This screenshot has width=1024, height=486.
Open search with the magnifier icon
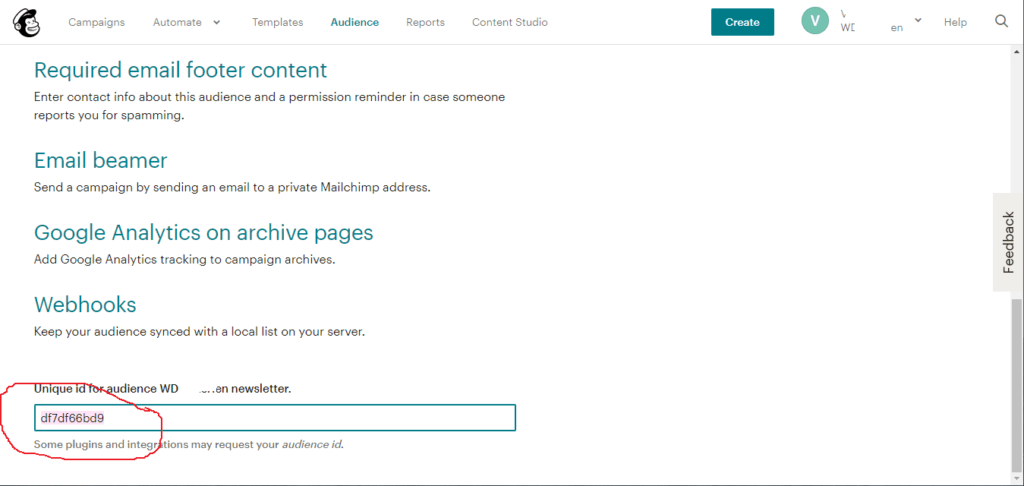[x=1001, y=22]
